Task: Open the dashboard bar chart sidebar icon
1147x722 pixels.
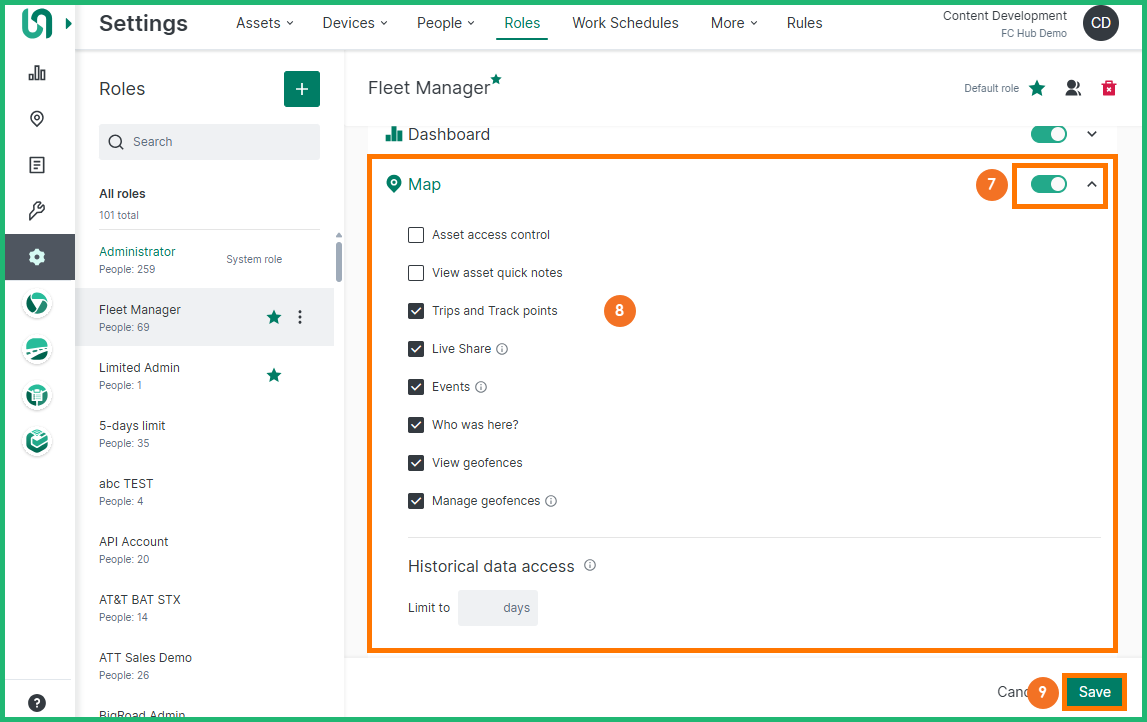Action: point(37,73)
